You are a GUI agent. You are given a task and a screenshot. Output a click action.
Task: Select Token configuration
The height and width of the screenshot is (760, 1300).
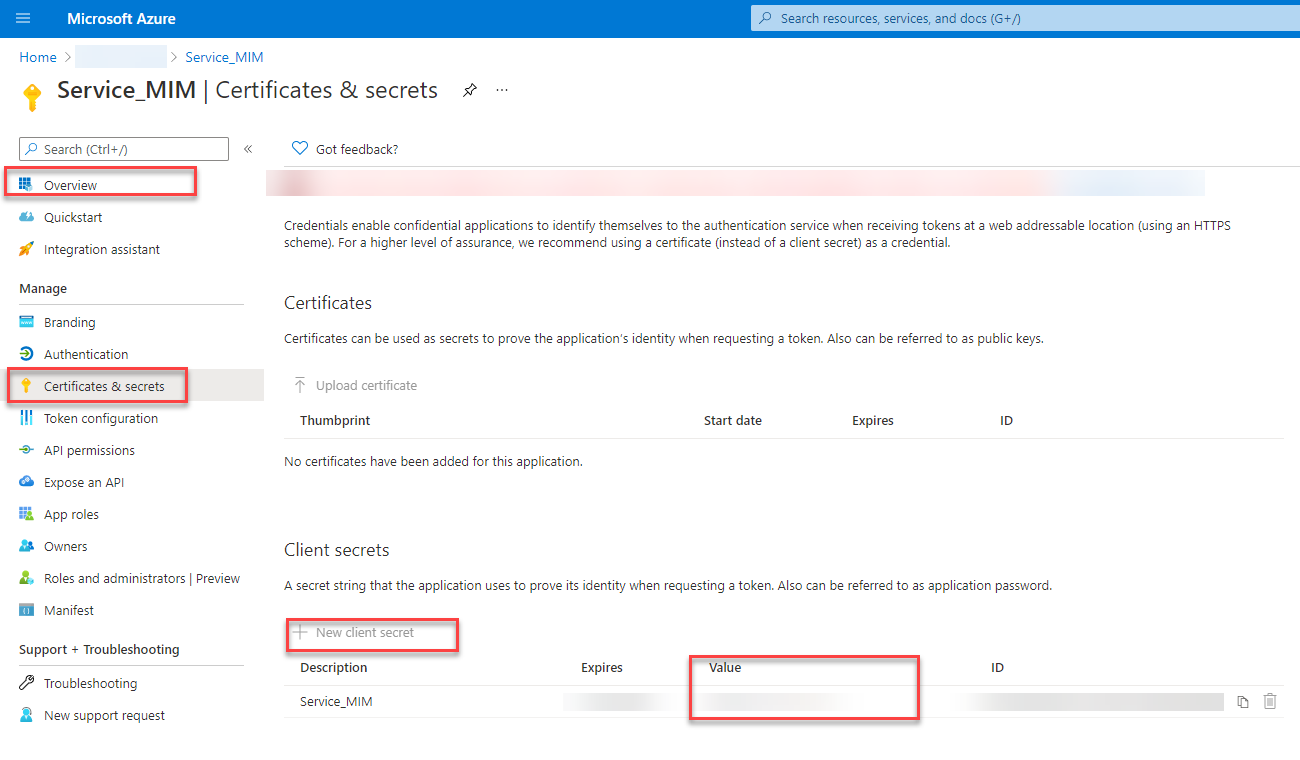pos(100,418)
